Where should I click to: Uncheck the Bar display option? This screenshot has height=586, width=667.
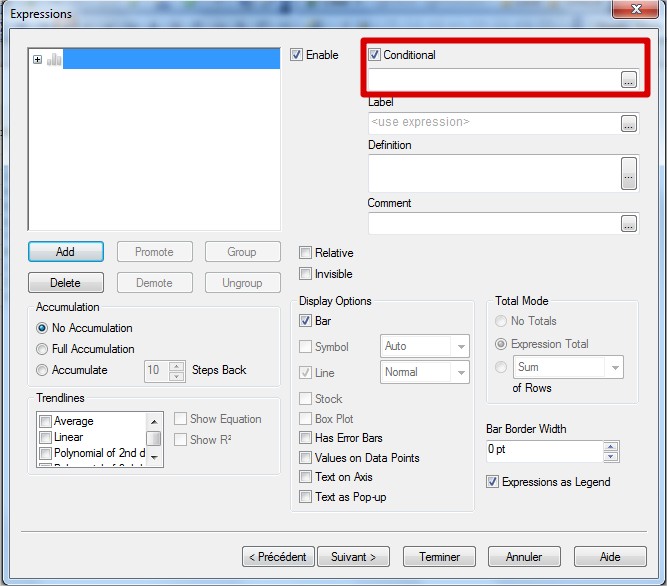[305, 320]
